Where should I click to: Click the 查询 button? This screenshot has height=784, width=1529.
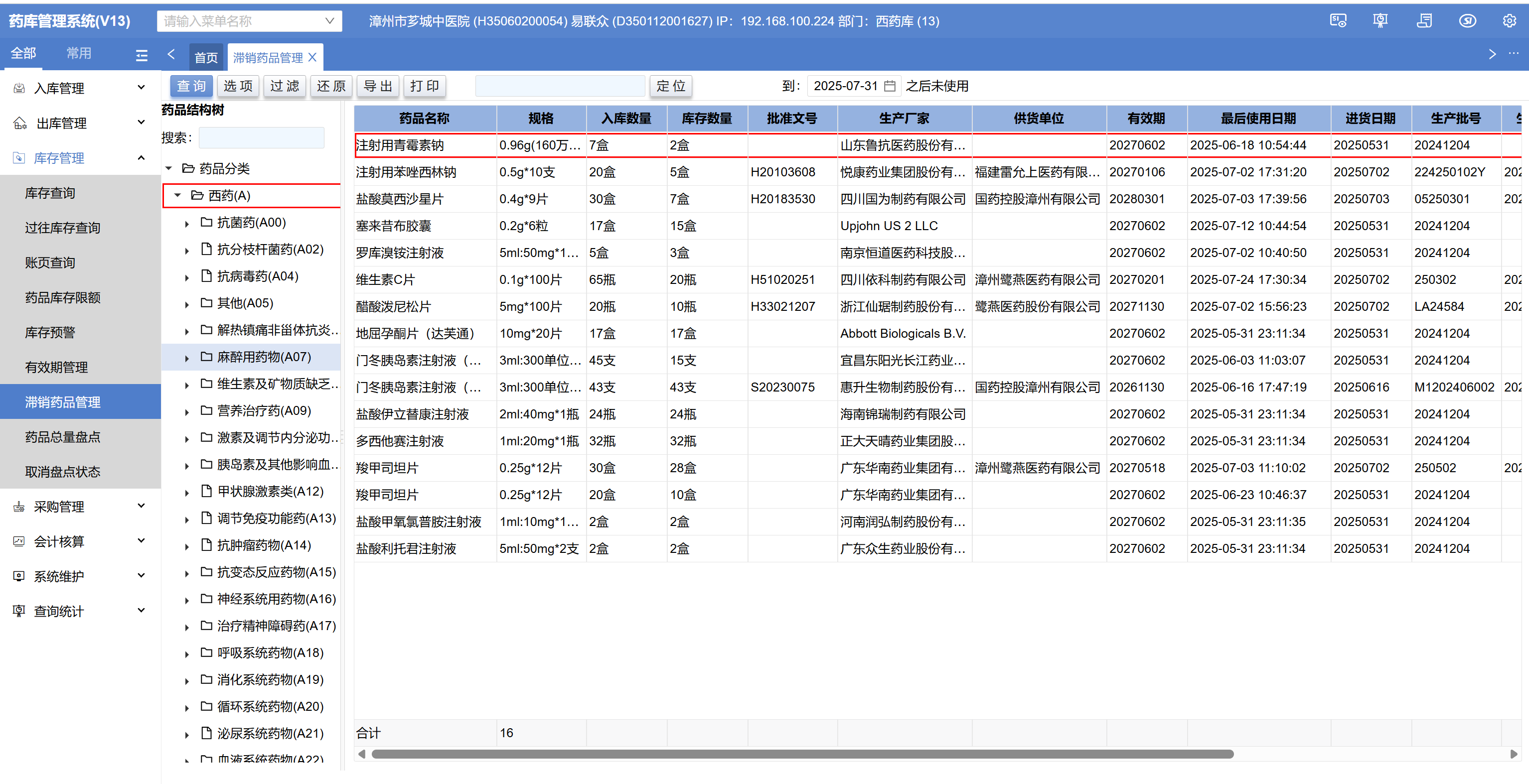click(191, 86)
